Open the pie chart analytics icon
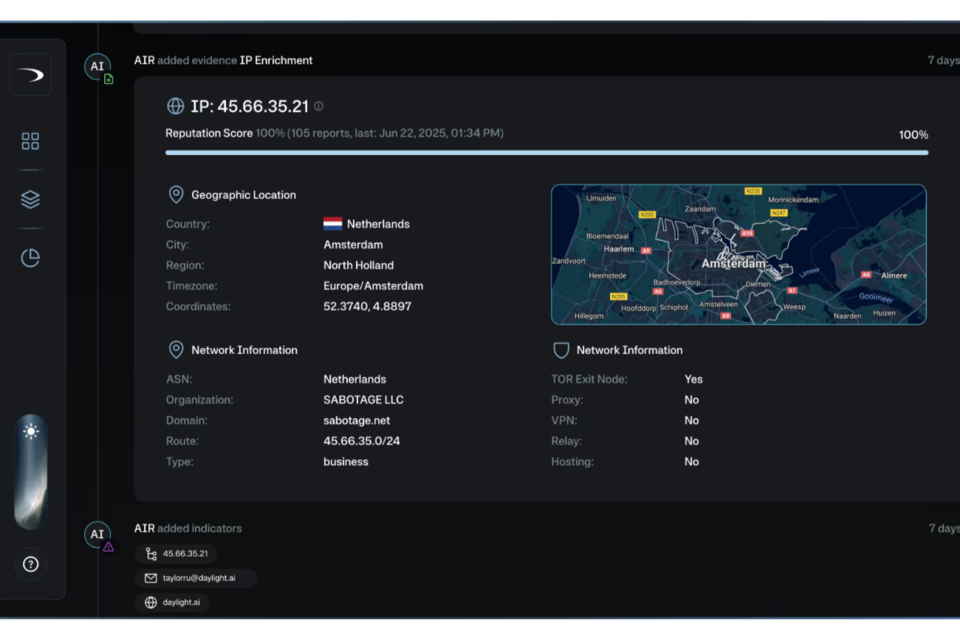This screenshot has height=640, width=960. pyautogui.click(x=30, y=258)
